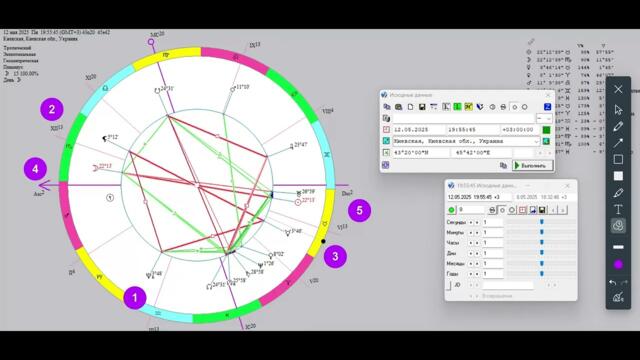640x360 pixels.
Task: Select the text T tool
Action: click(618, 209)
